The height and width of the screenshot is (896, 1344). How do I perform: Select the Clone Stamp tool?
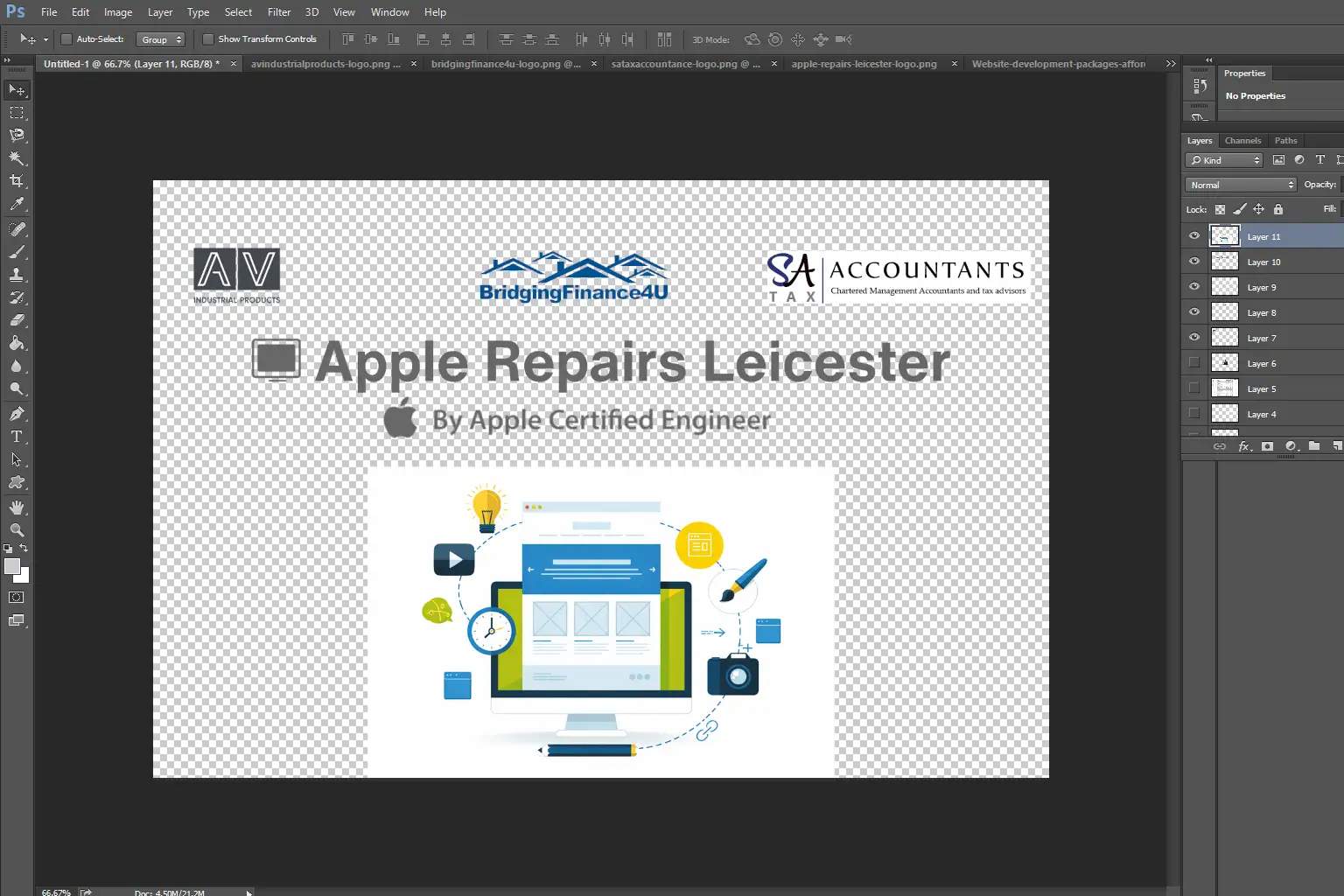(x=17, y=275)
